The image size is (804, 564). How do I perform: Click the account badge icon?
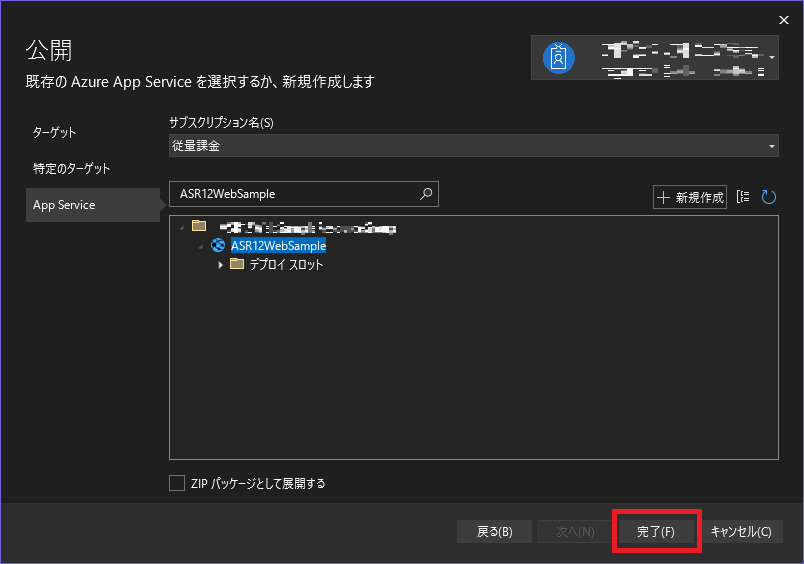click(x=558, y=58)
